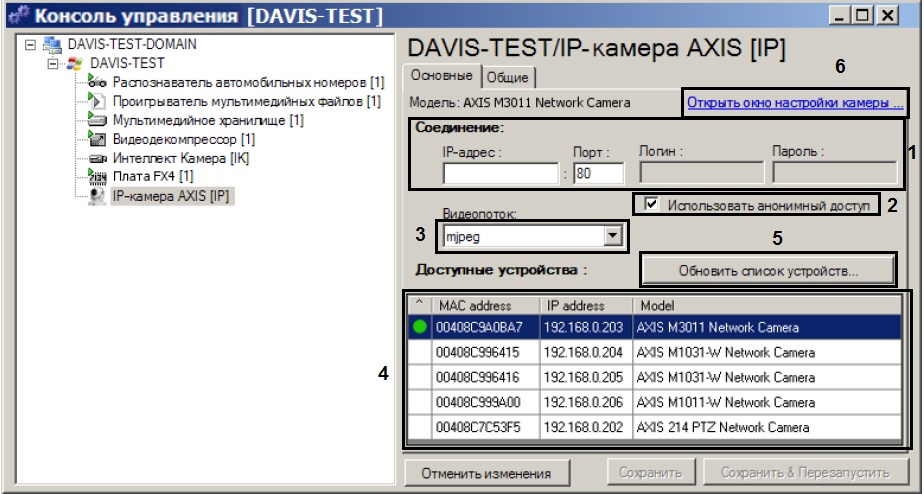Viewport: 924px width, 494px height.
Task: Click the Отменить изменения button
Action: tap(486, 473)
